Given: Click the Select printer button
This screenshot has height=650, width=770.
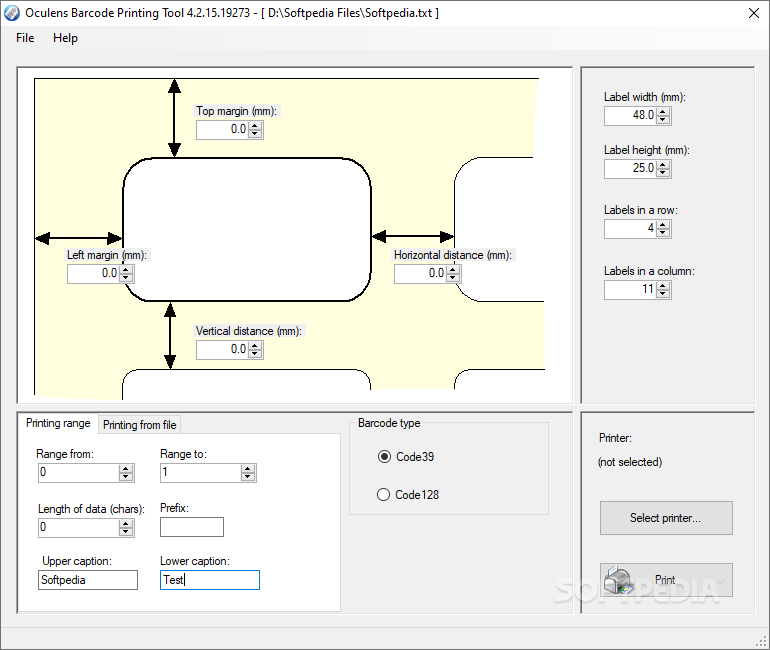Looking at the screenshot, I should (x=666, y=518).
